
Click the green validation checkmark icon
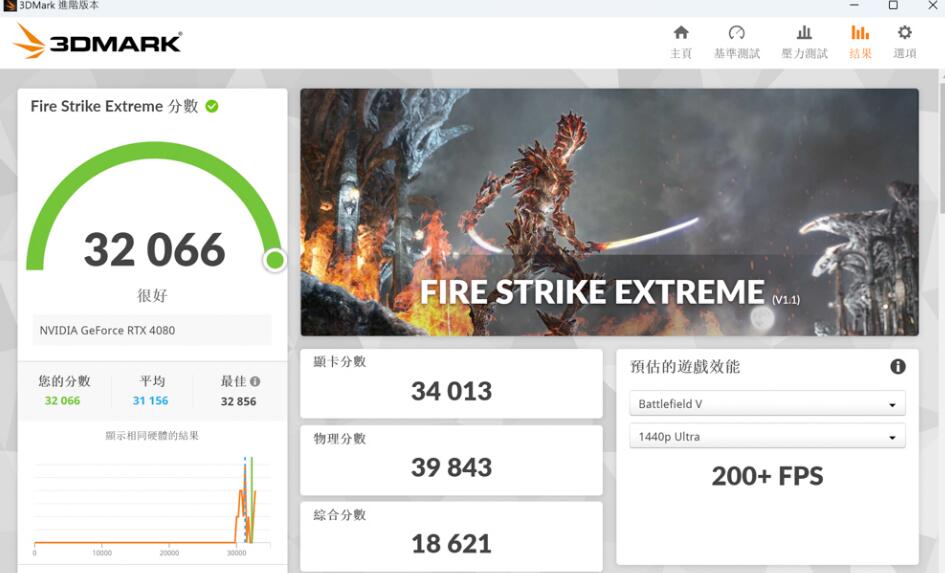(x=212, y=106)
